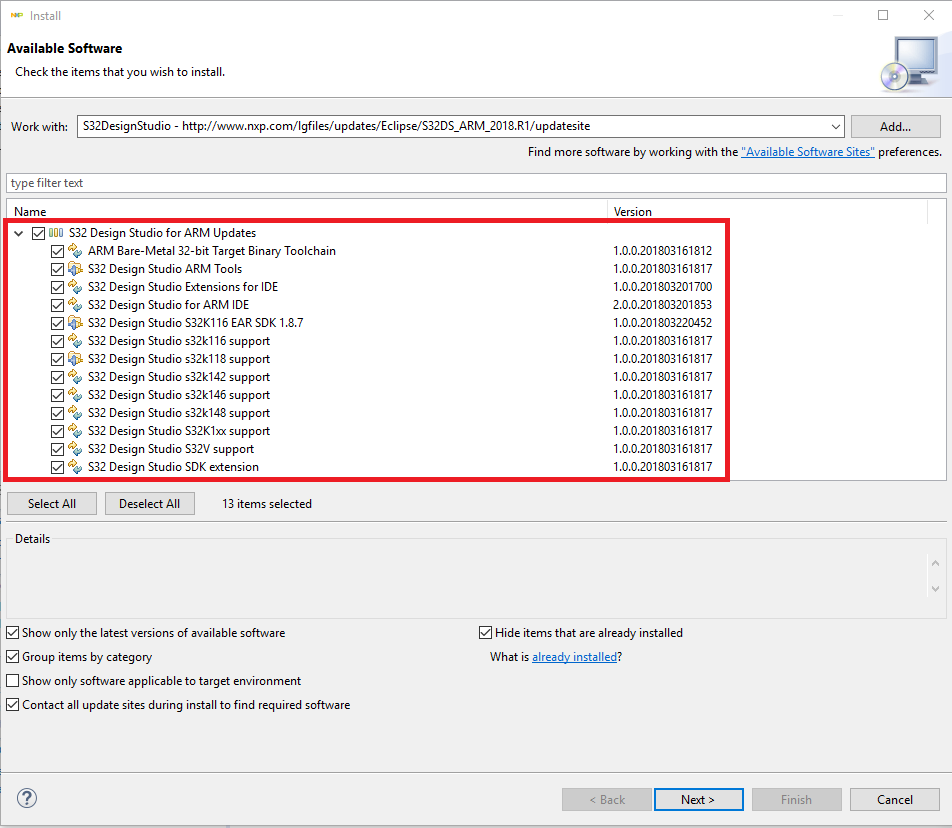Select version 1.0.0.201803161812 cell

(x=662, y=251)
